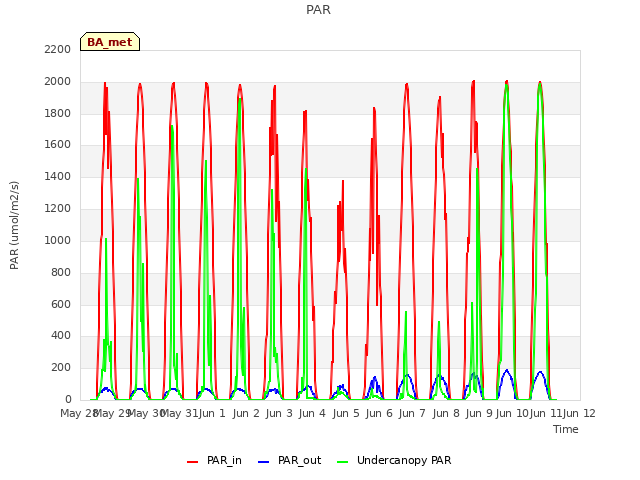
Task: Click the Jun 6 x-axis date label
Action: [x=379, y=413]
